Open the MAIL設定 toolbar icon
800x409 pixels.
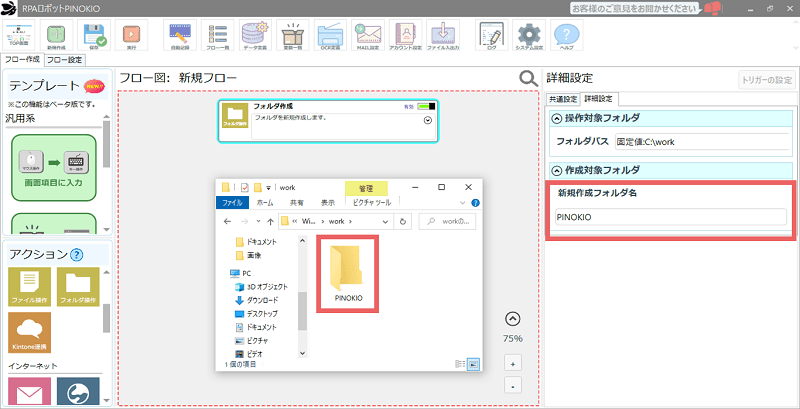(368, 35)
